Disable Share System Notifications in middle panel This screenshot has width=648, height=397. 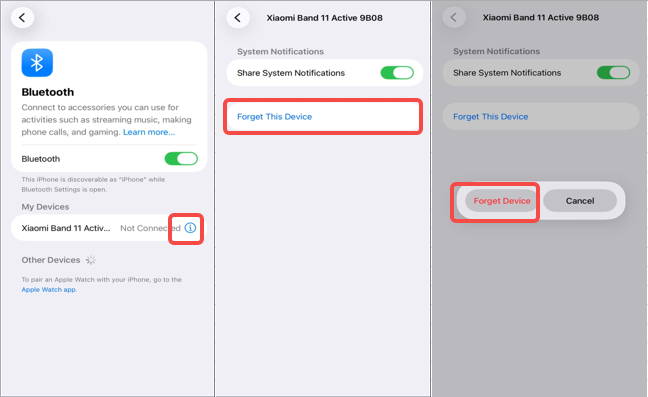[397, 73]
